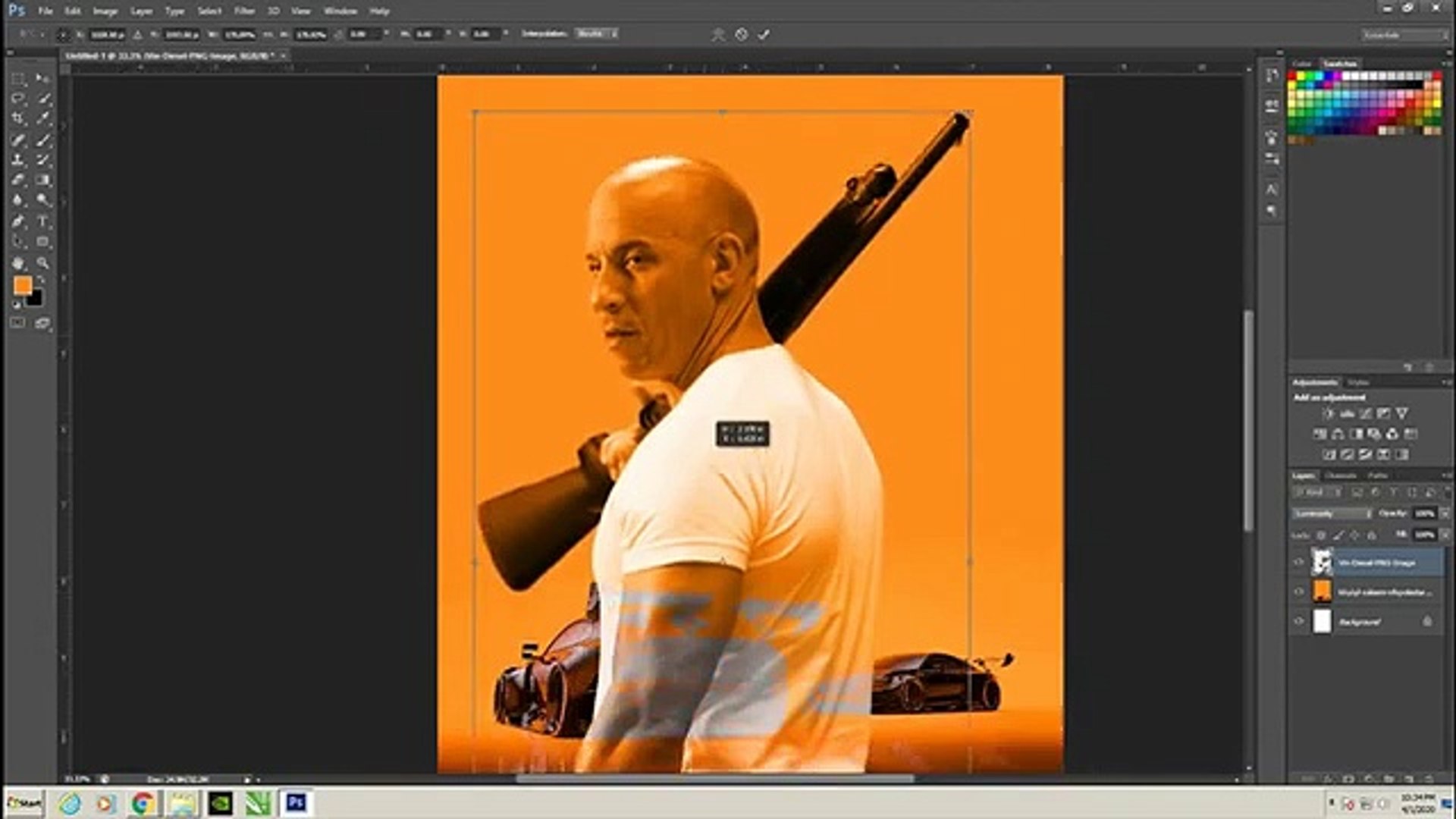Select the Type tool in the toolbar
This screenshot has width=1456, height=819.
click(x=43, y=221)
